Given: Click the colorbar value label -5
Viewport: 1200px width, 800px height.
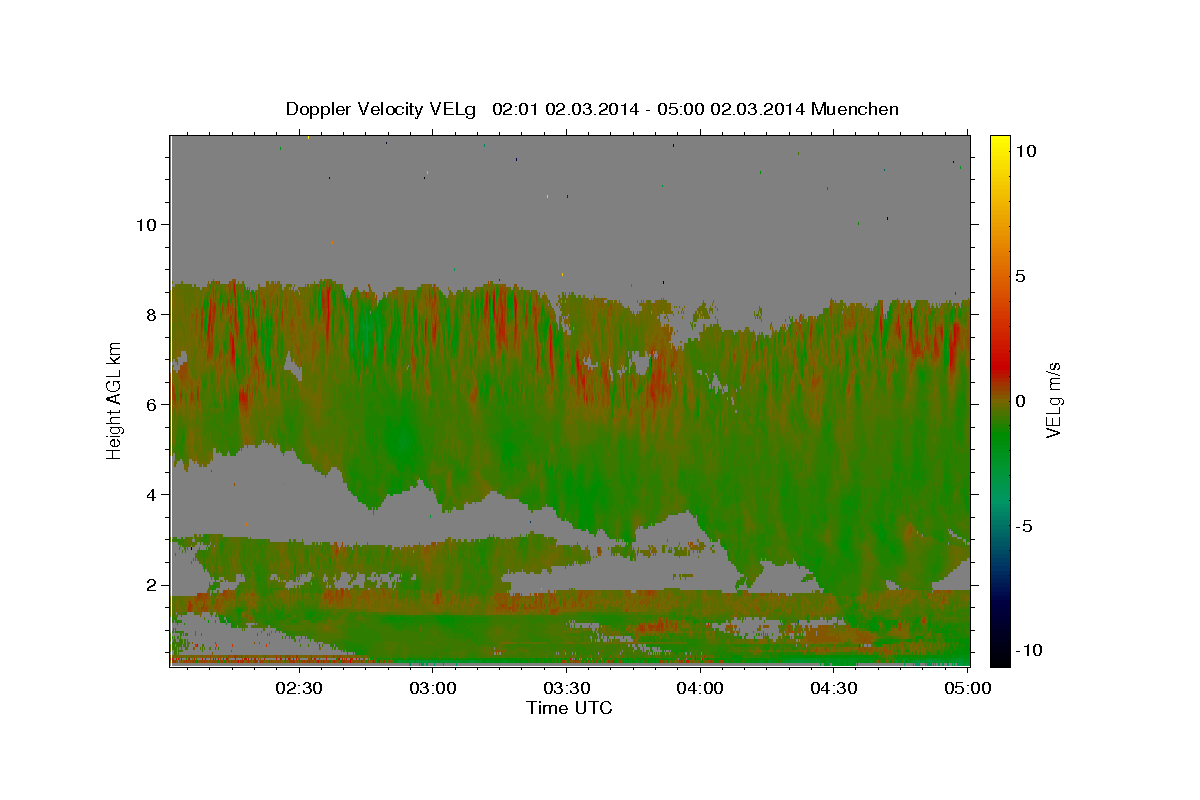Looking at the screenshot, I should [x=1023, y=525].
